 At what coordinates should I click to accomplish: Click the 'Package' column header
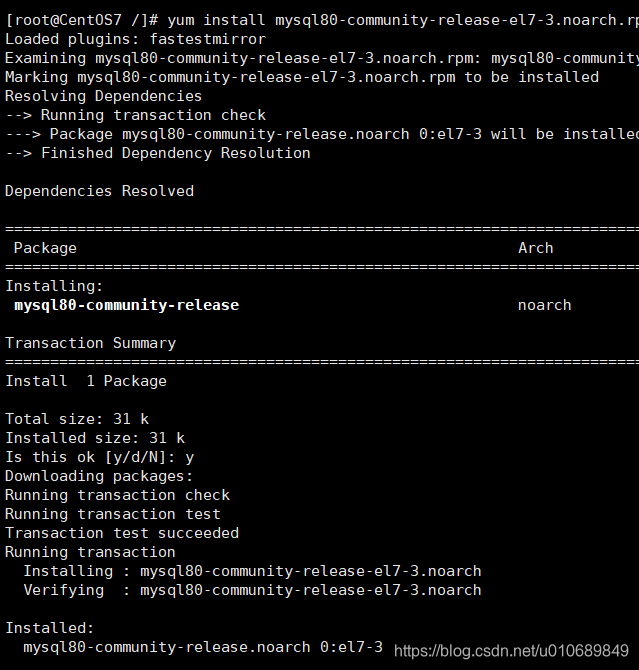(x=45, y=248)
